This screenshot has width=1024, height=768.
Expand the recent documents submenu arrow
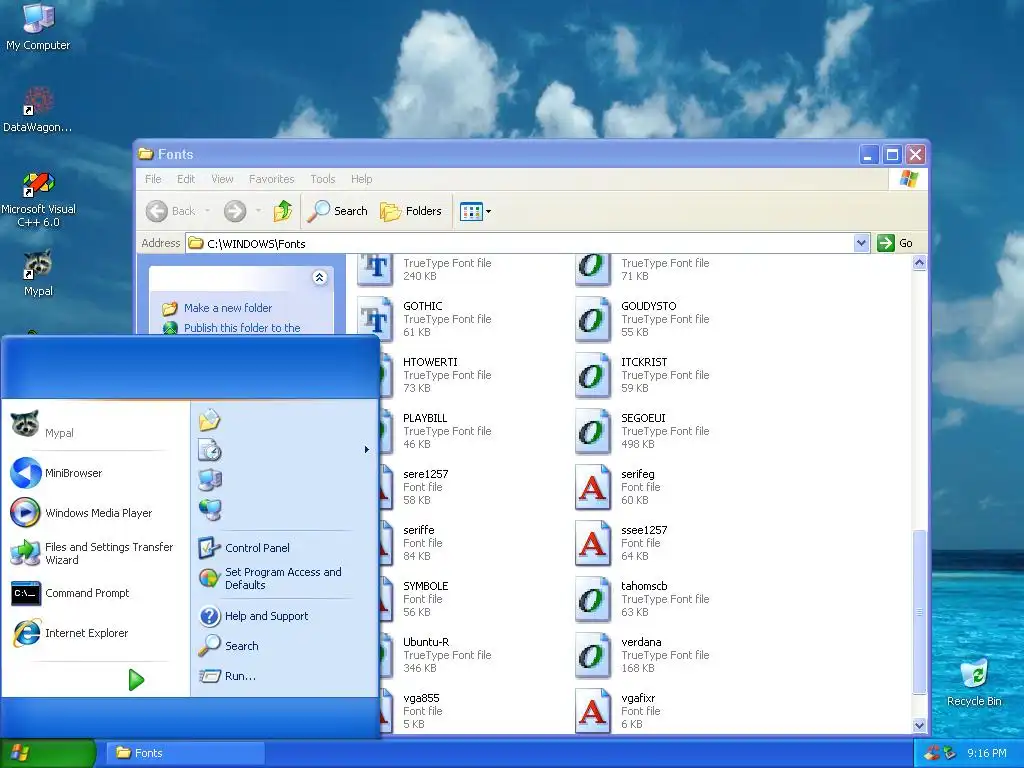click(x=366, y=449)
